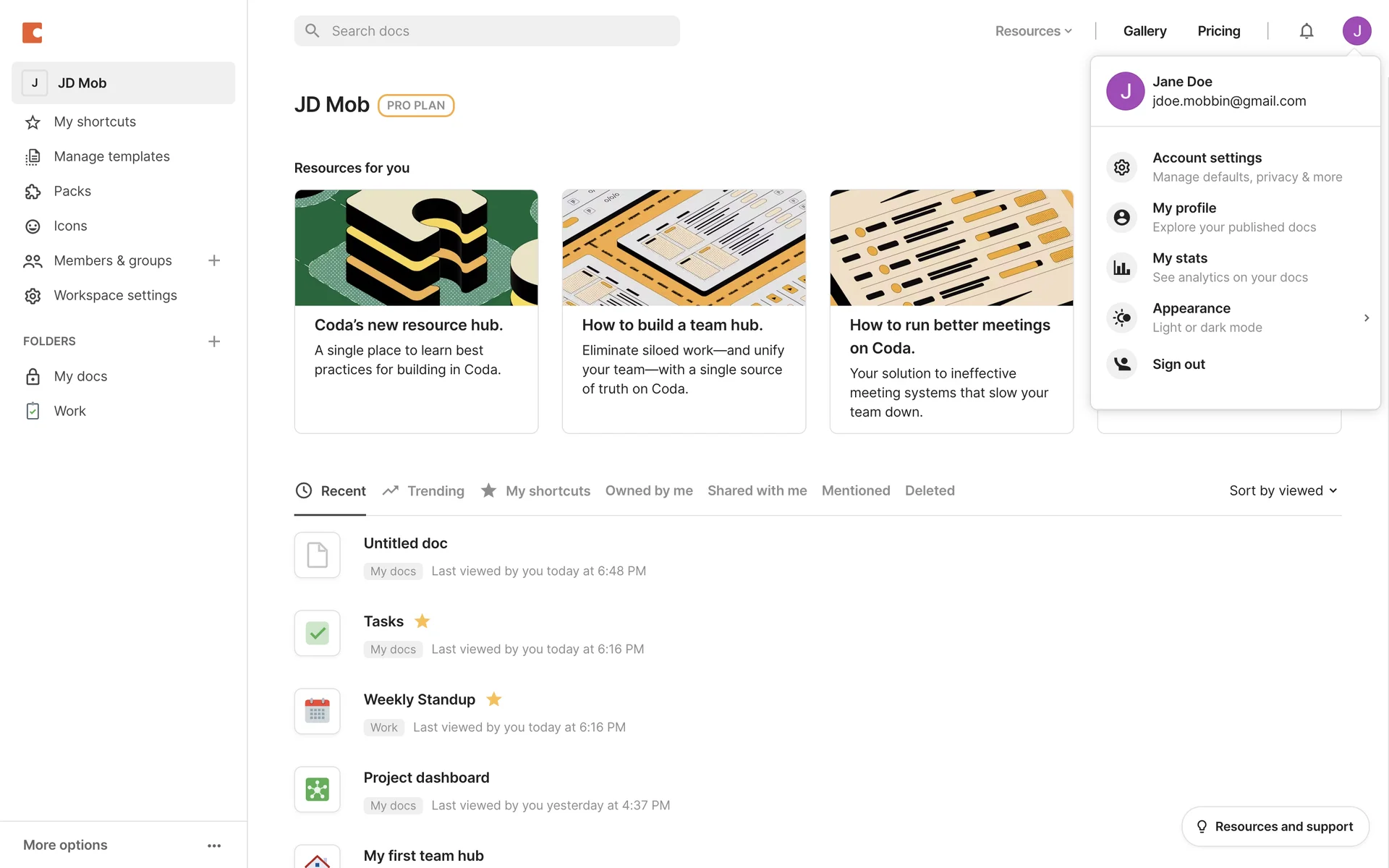Click plus icon beside Members & groups
Viewport: 1389px width, 868px height.
[214, 260]
